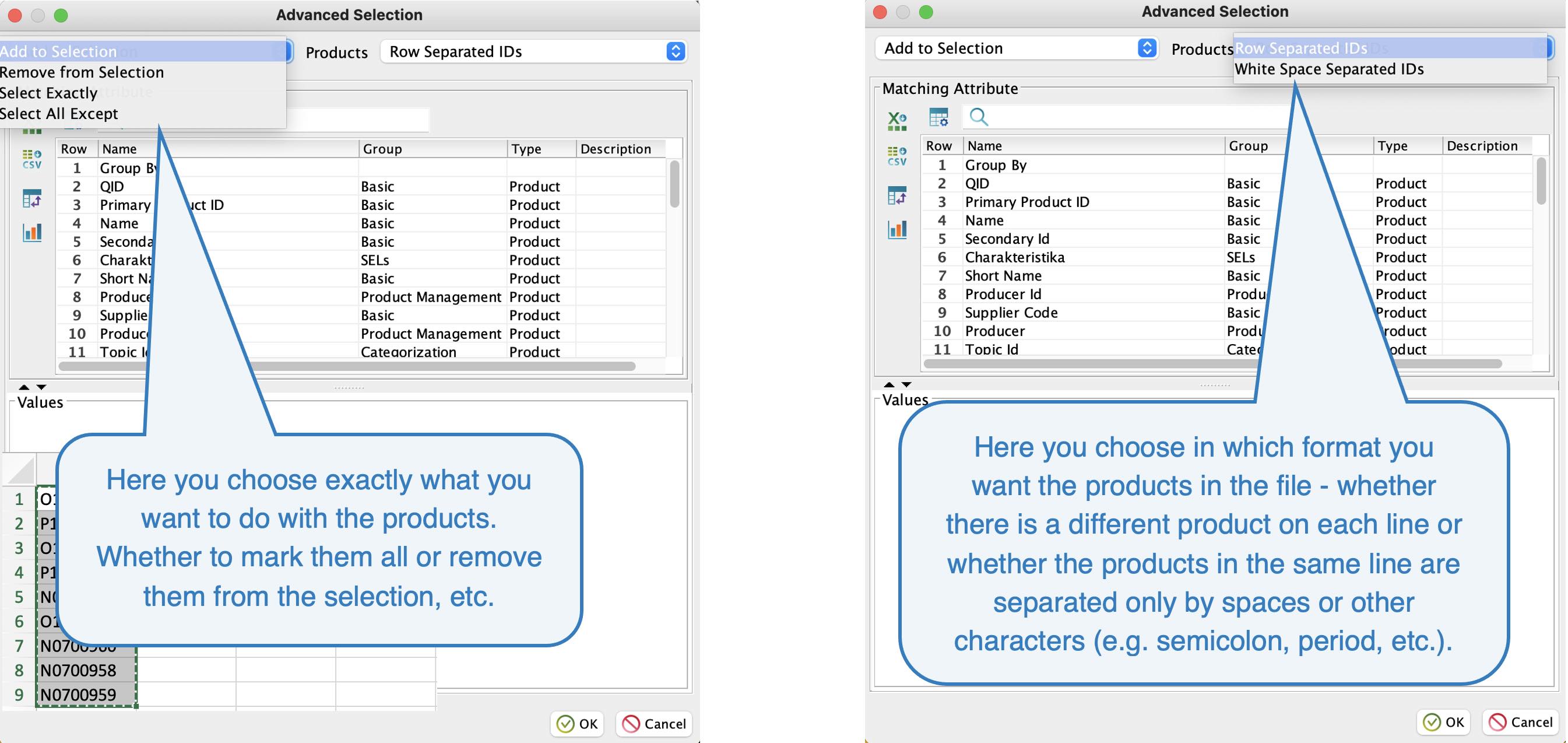
Task: Pick 'Row Separated IDs' option in right window list
Action: click(x=1390, y=48)
